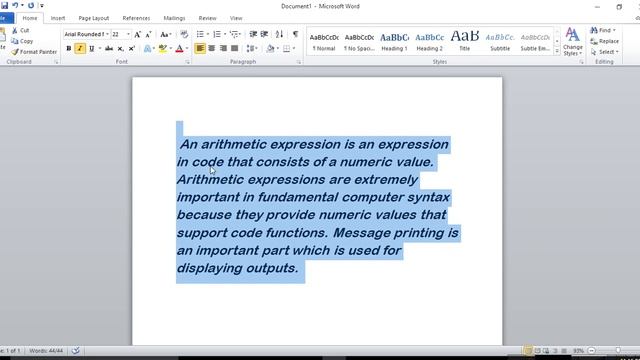Click the Copy button in Clipboard
640x360 pixels.
(x=22, y=41)
